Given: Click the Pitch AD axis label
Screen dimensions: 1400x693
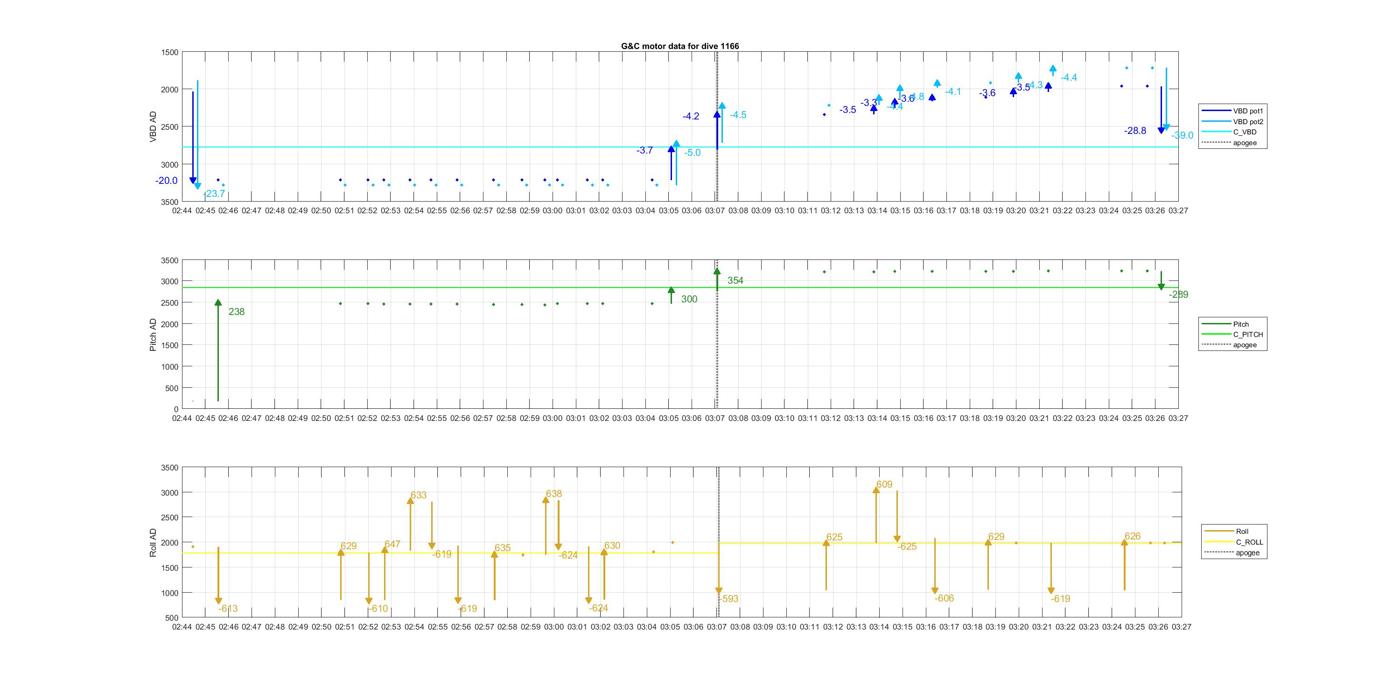Looking at the screenshot, I should click(x=154, y=334).
